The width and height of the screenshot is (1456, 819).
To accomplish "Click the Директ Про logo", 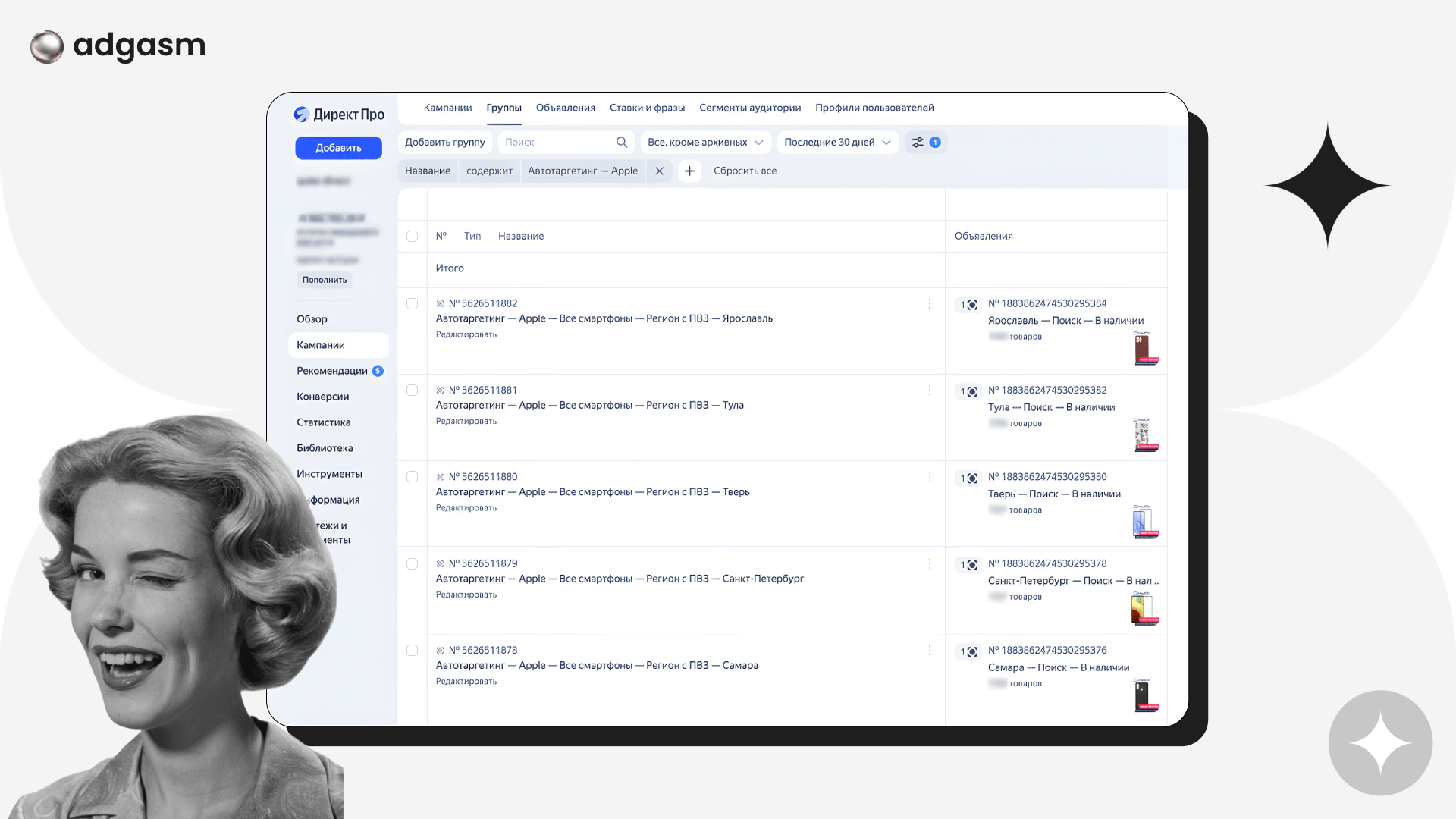I will click(x=339, y=115).
